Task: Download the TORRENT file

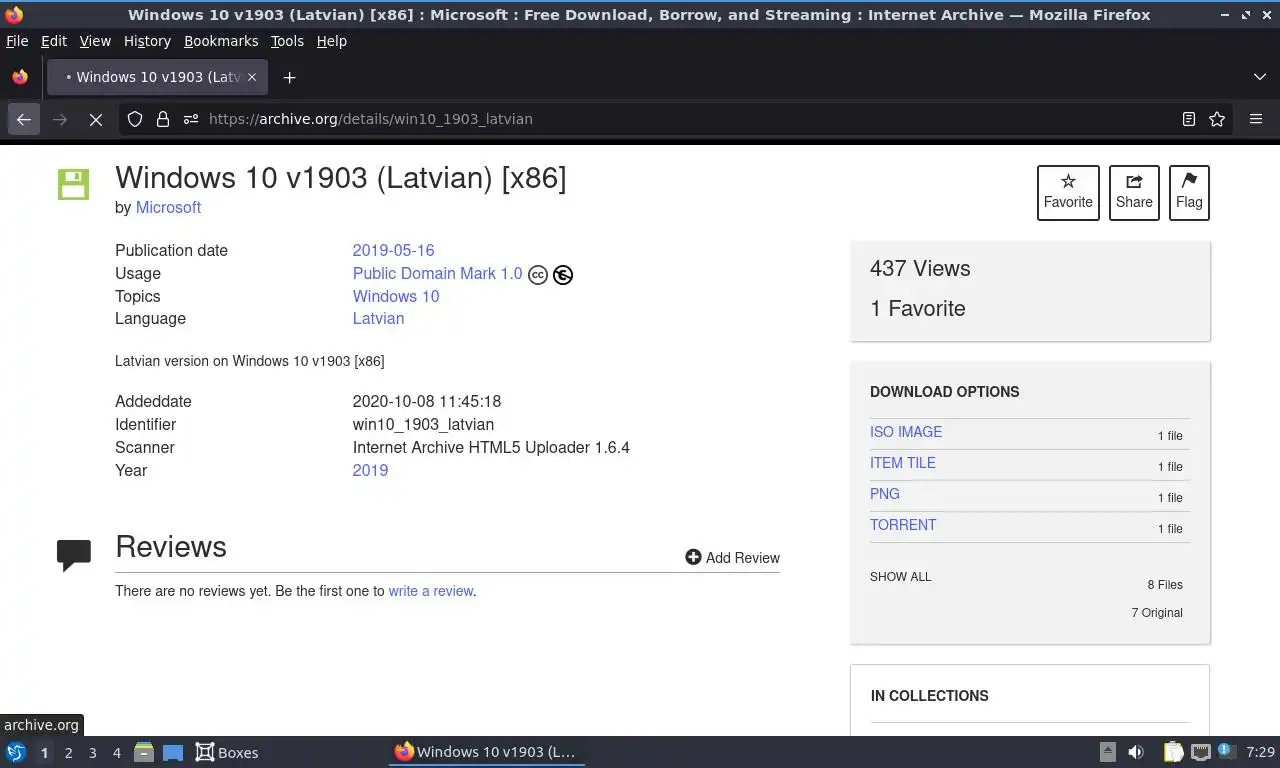Action: click(903, 525)
